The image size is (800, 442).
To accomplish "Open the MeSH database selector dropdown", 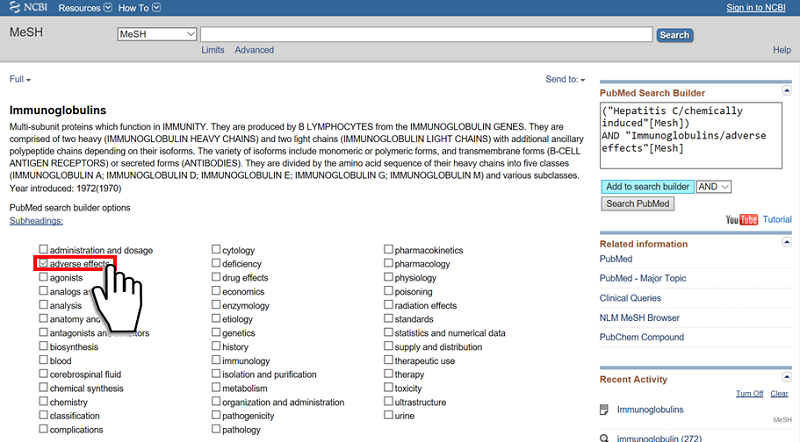I will click(x=157, y=34).
